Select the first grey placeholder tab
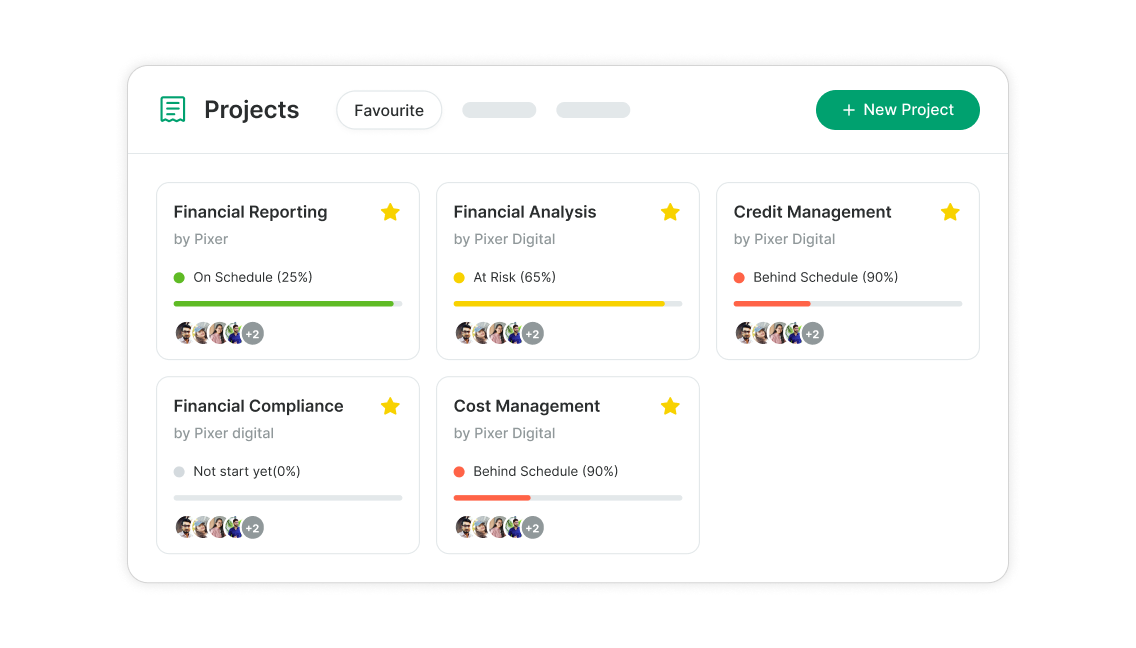The image size is (1136, 648). click(499, 110)
